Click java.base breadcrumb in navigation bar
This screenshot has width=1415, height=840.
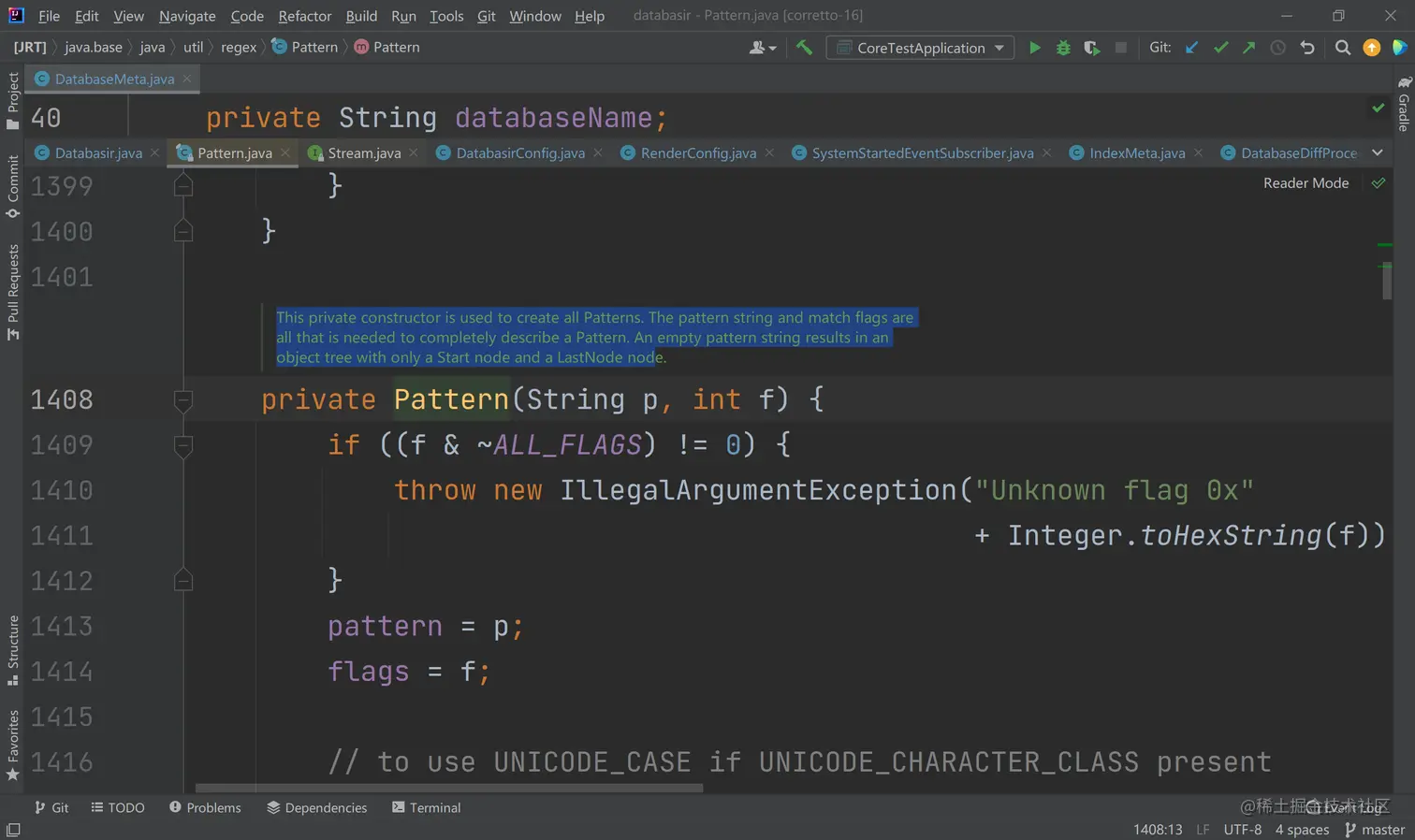(x=94, y=47)
